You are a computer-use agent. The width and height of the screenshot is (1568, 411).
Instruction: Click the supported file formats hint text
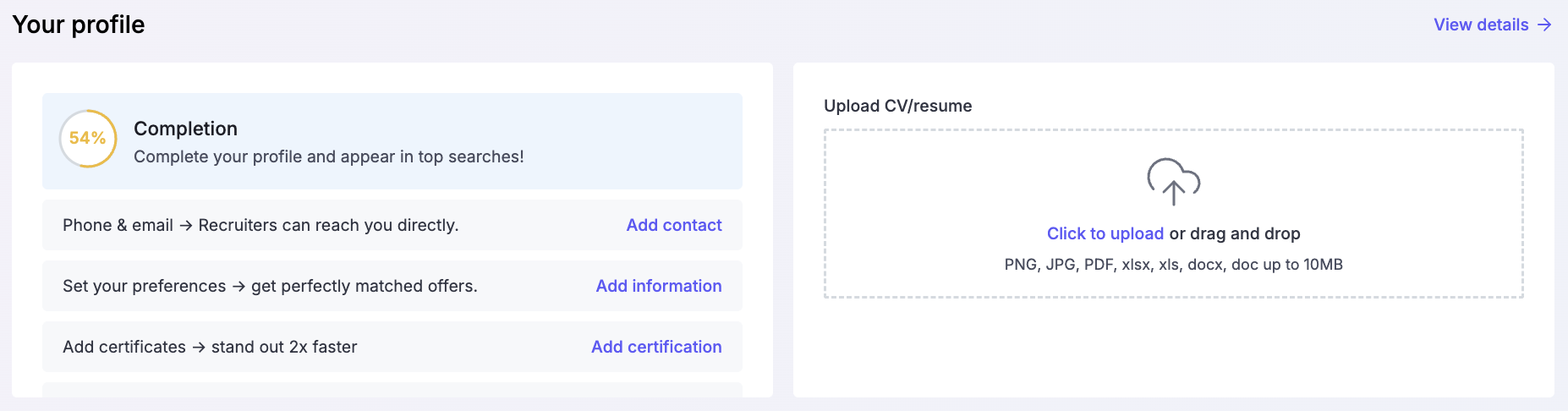[1173, 265]
